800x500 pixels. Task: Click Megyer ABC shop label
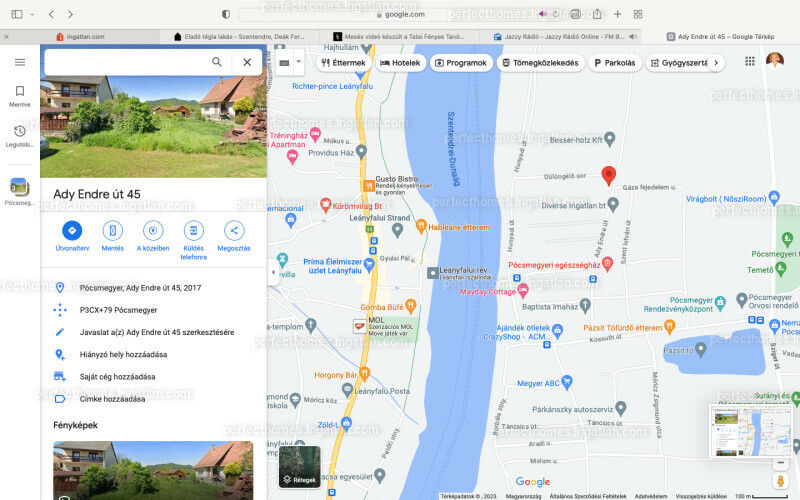point(538,383)
